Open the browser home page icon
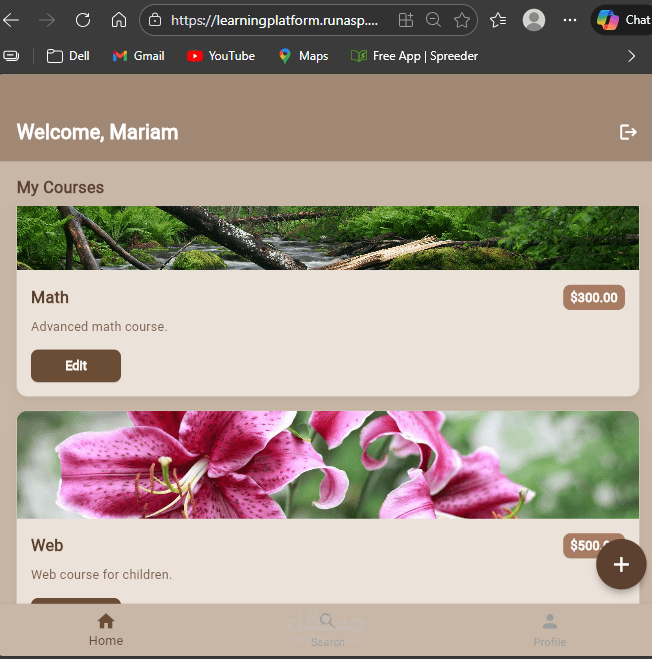Viewport: 652px width, 659px height. click(119, 20)
